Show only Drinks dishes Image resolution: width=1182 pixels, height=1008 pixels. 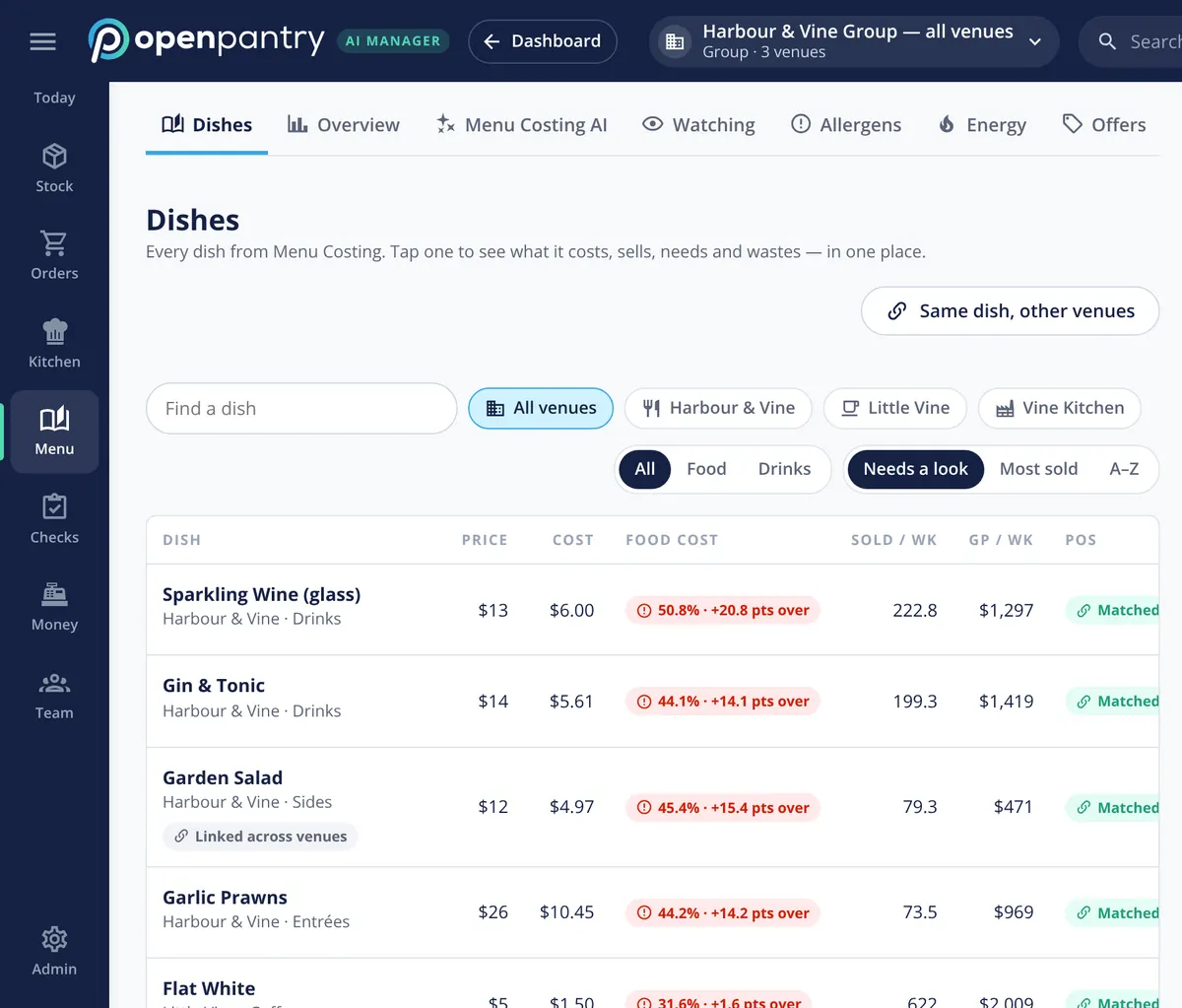784,469
